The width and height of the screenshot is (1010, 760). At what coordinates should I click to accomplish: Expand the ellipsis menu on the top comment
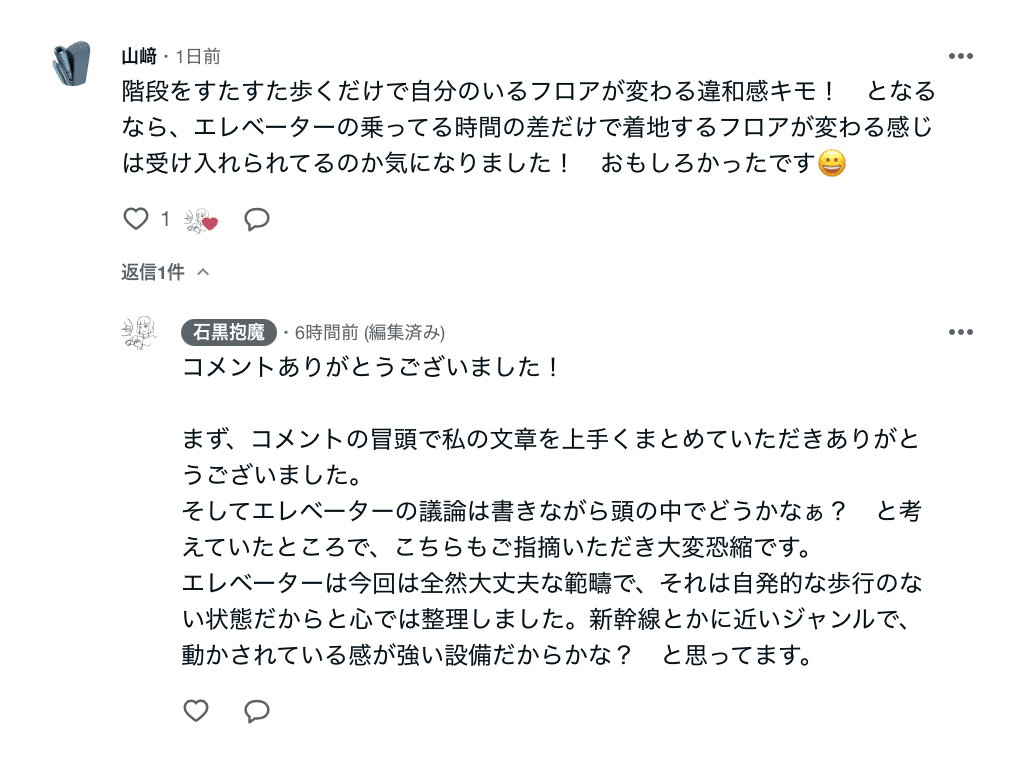click(961, 55)
